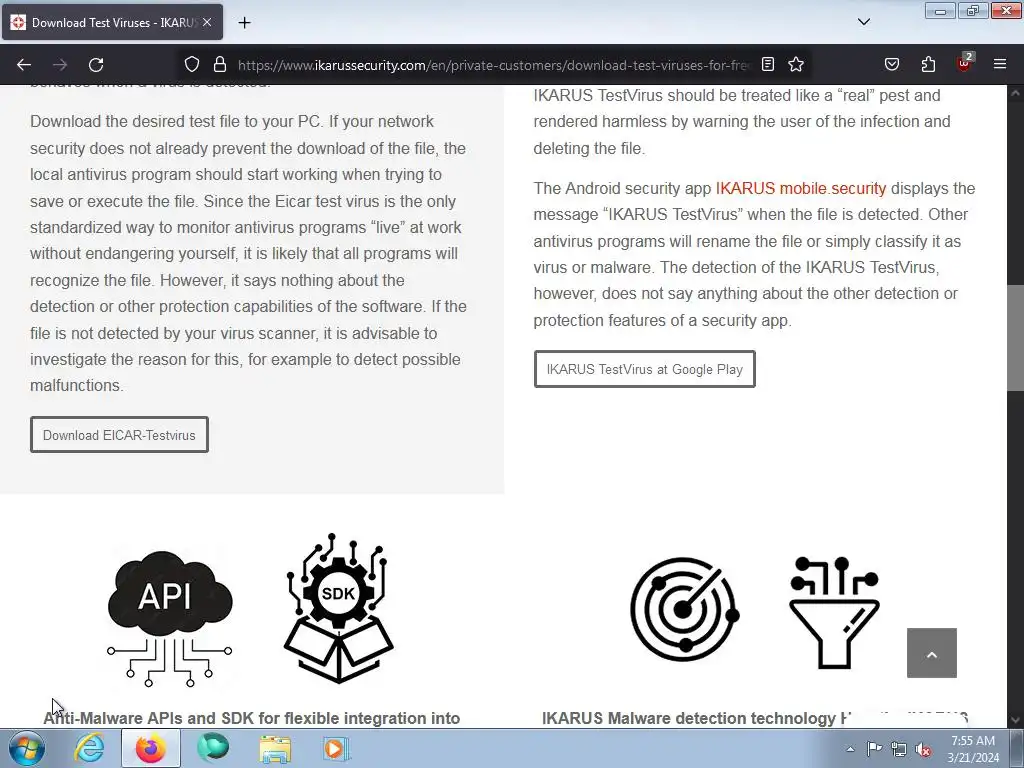This screenshot has height=768, width=1024.
Task: Launch Internet Explorer from taskbar
Action: tap(89, 748)
